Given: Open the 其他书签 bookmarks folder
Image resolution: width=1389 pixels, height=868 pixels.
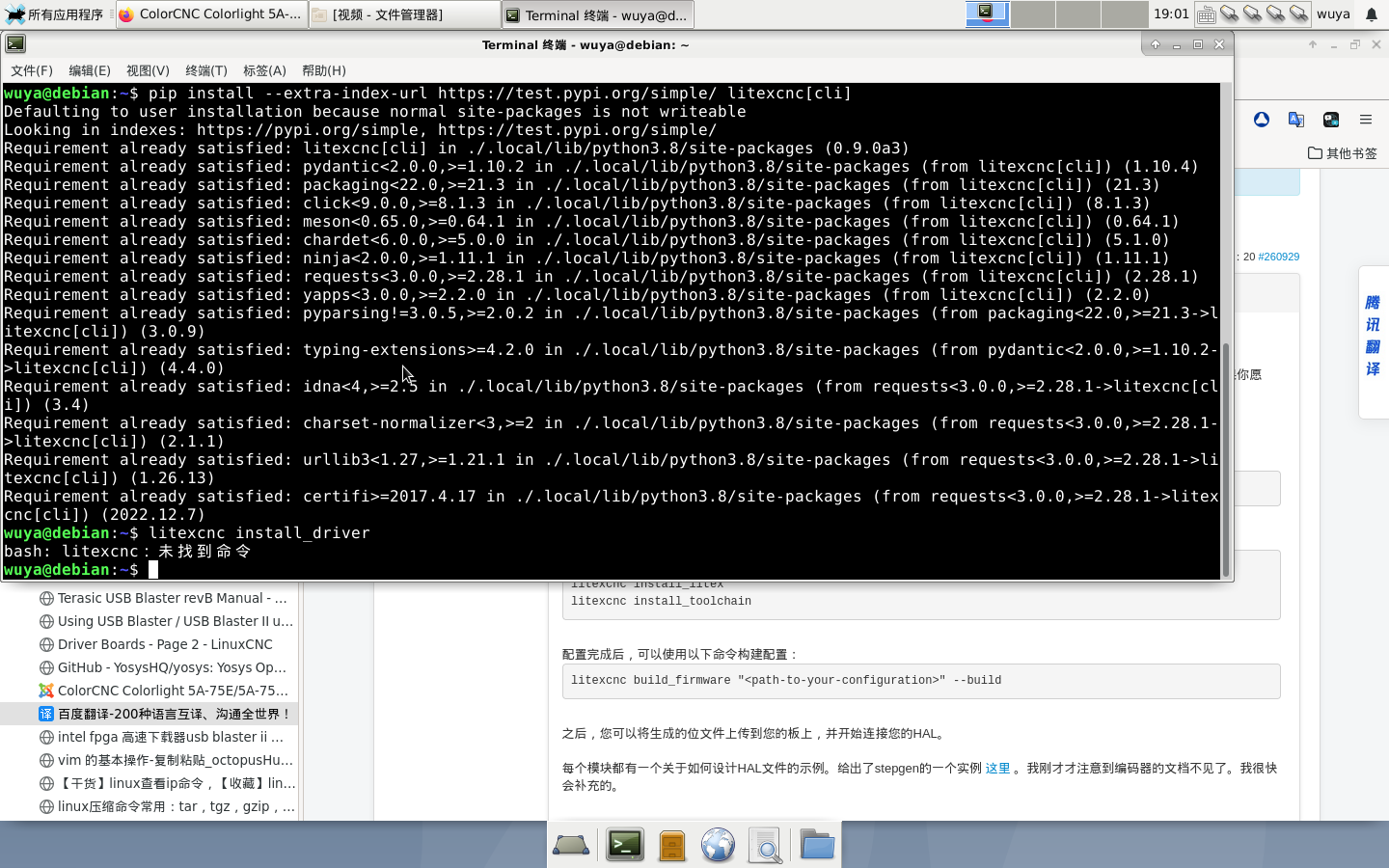Looking at the screenshot, I should click(x=1342, y=152).
